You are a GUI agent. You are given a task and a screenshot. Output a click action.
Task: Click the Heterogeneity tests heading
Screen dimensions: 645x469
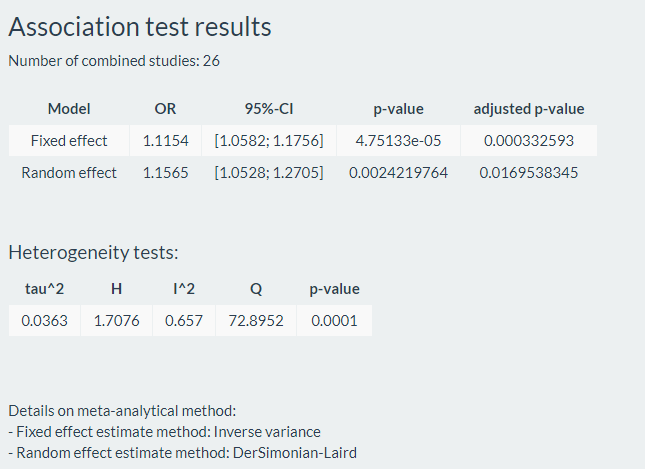(93, 252)
